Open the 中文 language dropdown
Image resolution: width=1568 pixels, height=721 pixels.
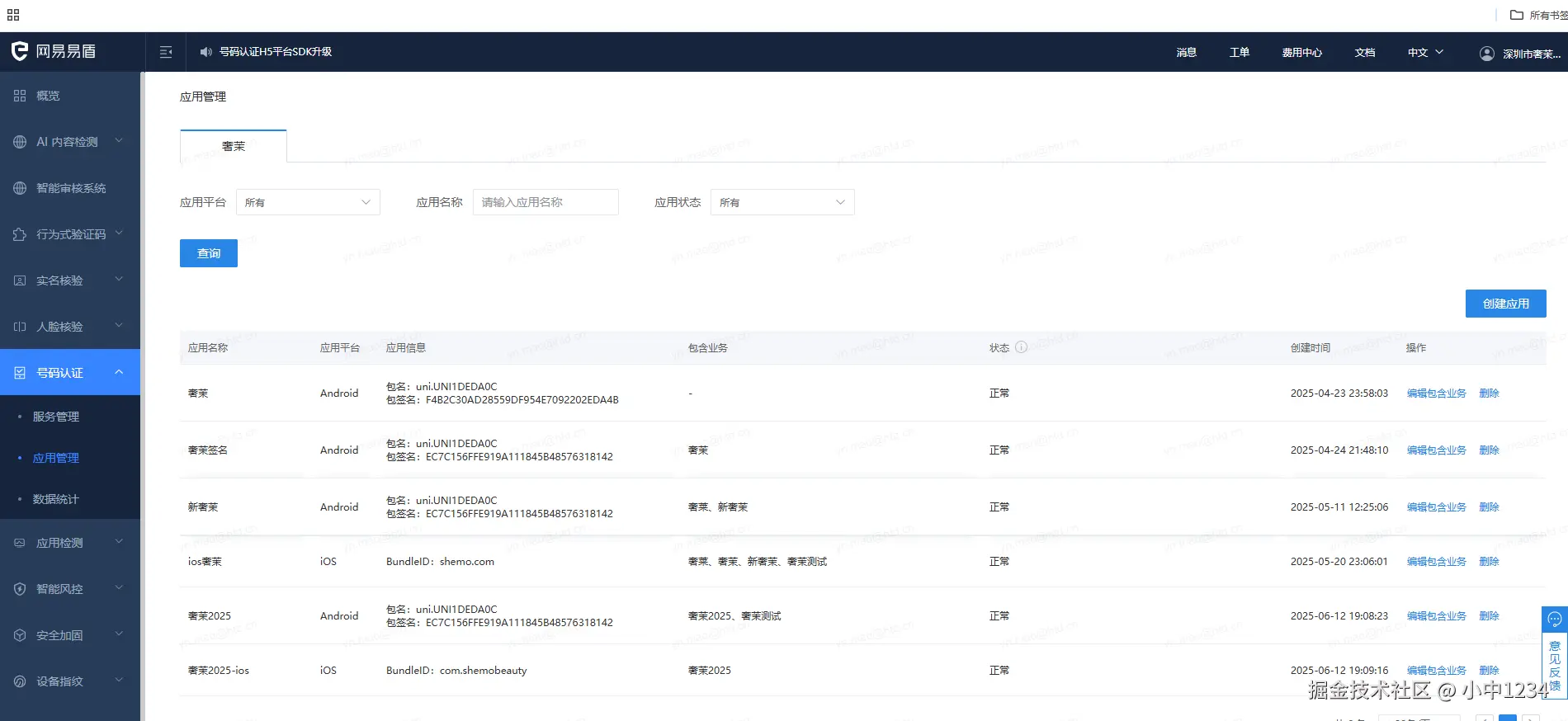click(x=1426, y=52)
